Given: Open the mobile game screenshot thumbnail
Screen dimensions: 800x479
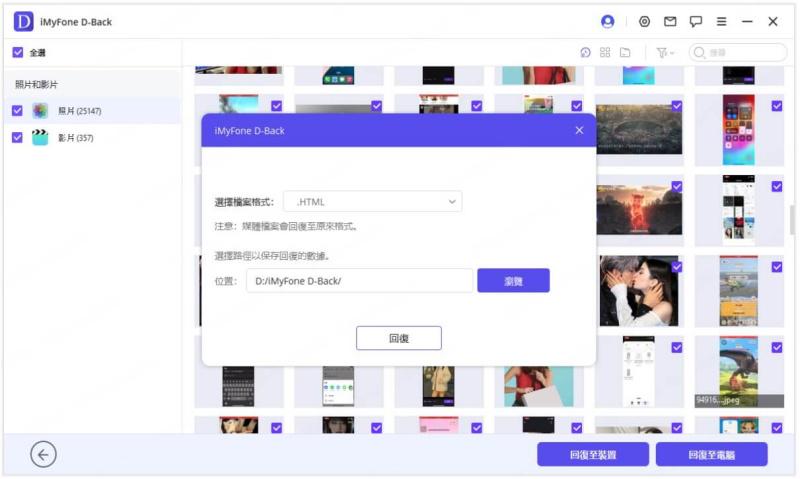Looking at the screenshot, I should [x=738, y=291].
